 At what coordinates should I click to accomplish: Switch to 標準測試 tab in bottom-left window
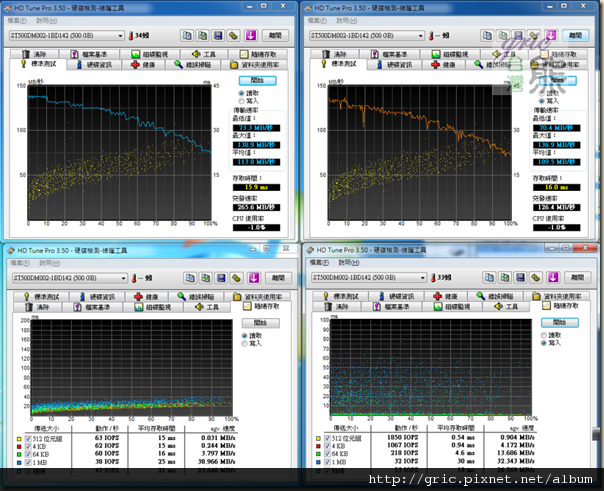42,297
